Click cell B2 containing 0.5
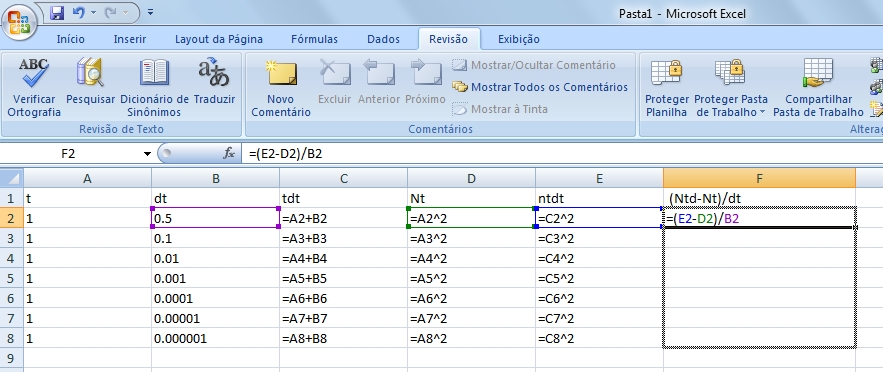This screenshot has width=883, height=372. 215,218
